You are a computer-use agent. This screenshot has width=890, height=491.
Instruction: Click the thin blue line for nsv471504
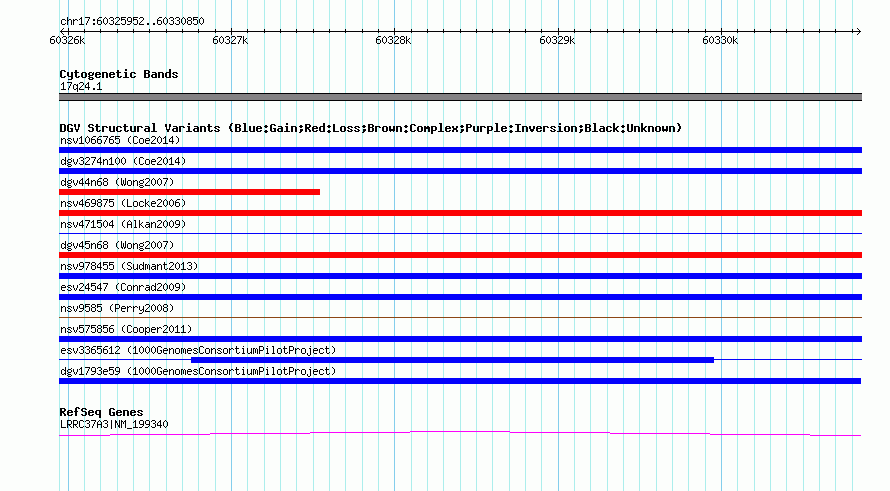point(460,233)
